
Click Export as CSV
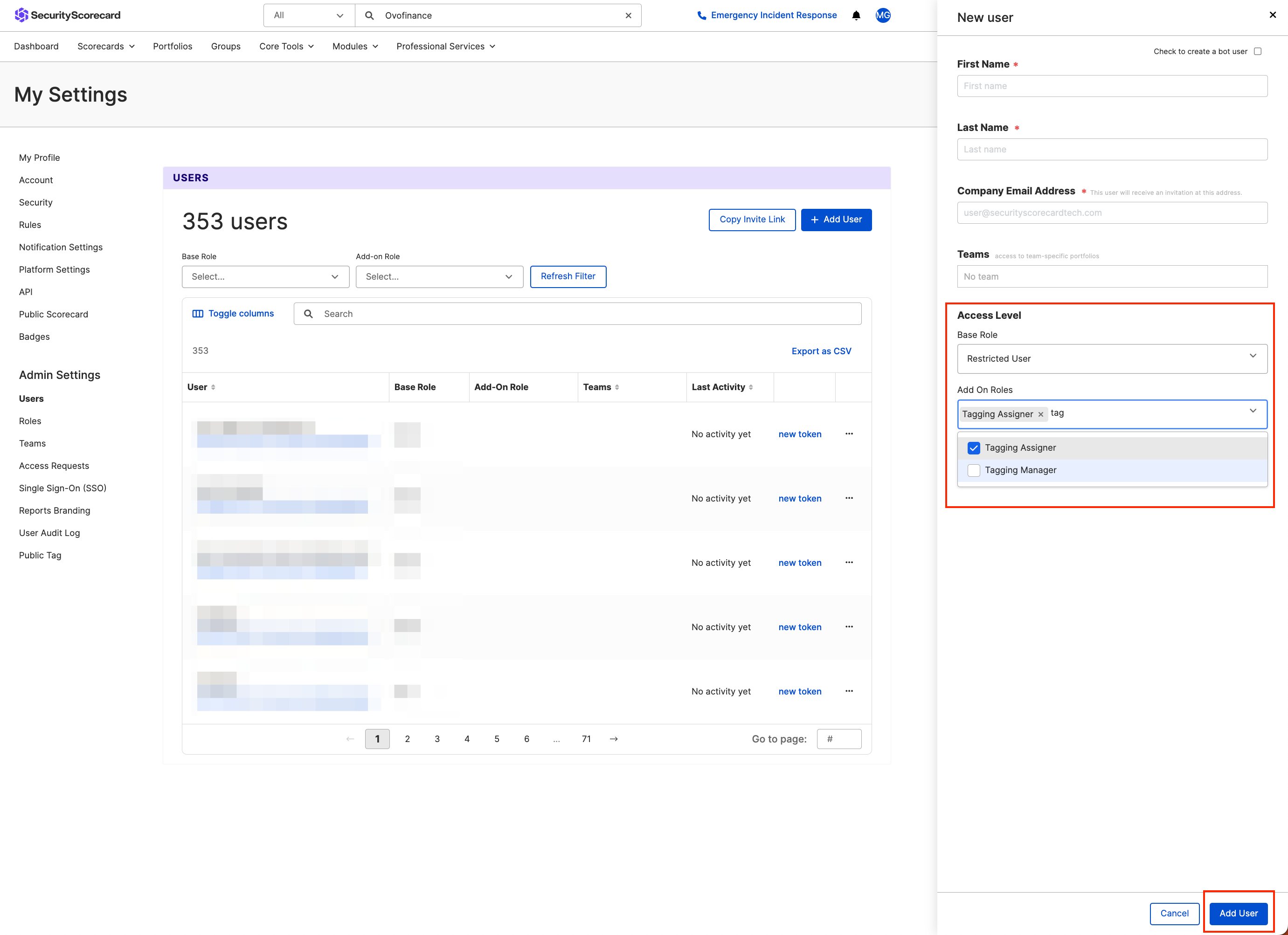[x=821, y=351]
